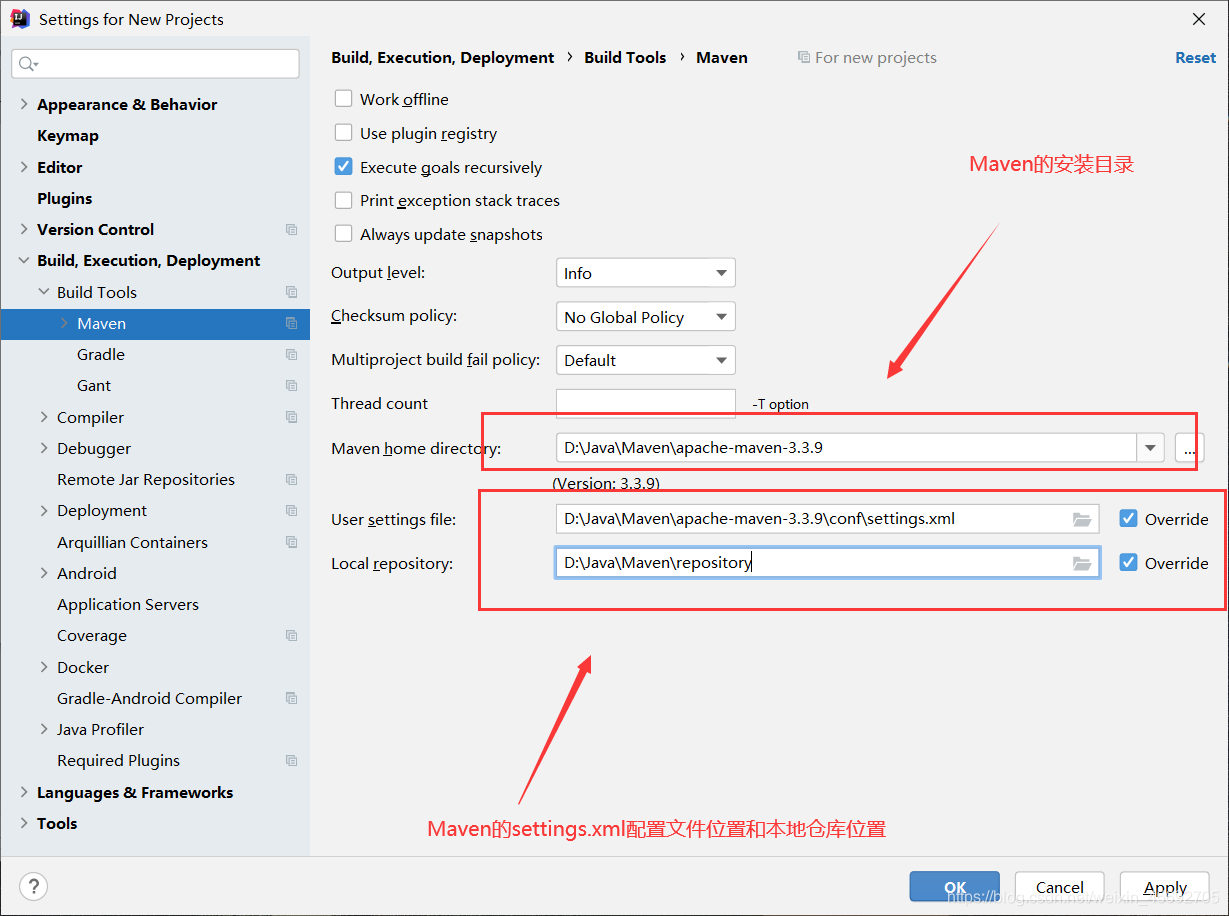Toggle Override for User settings file
The width and height of the screenshot is (1229, 916).
point(1128,519)
